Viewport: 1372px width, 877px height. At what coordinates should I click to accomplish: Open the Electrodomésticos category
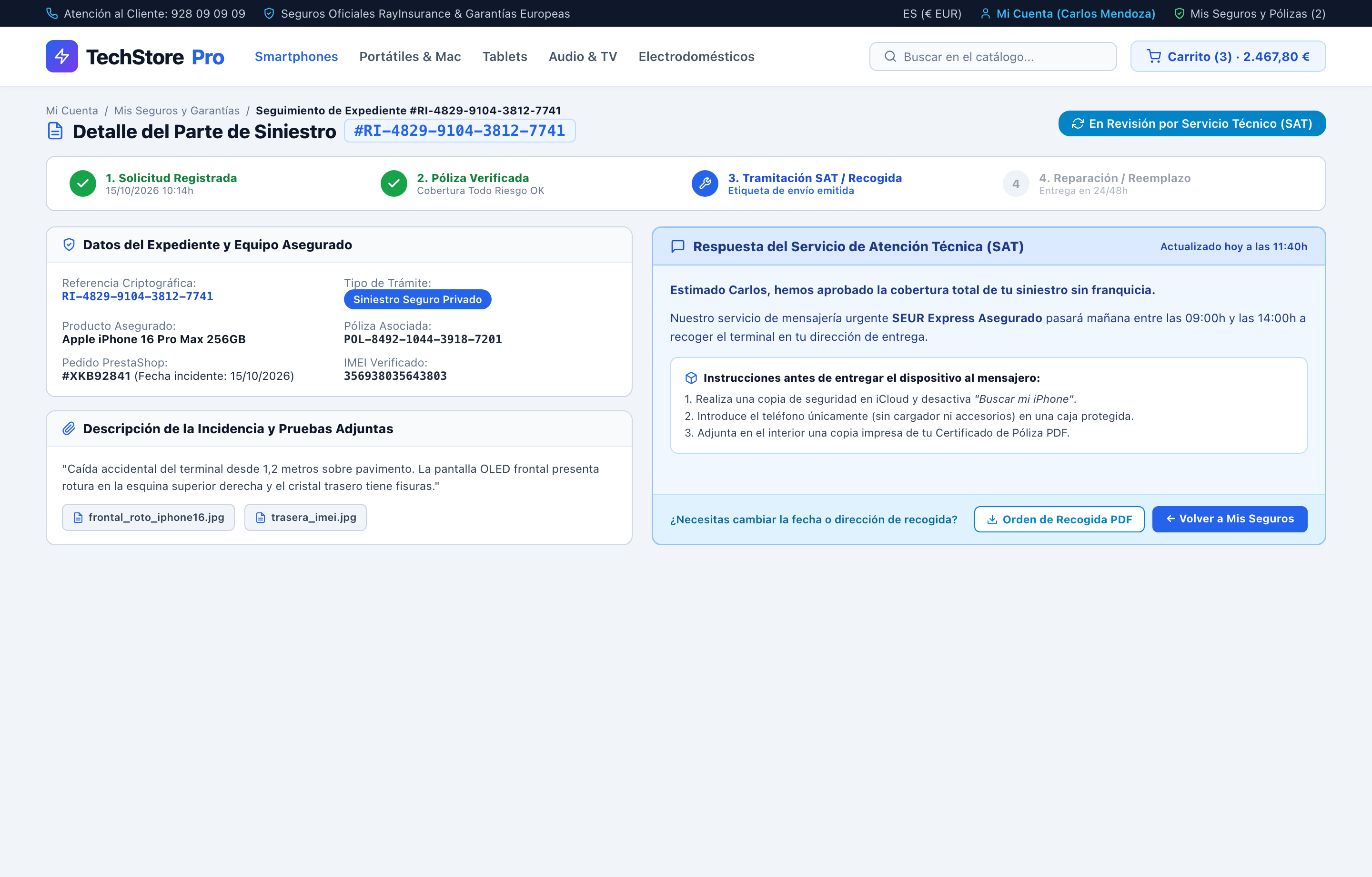pyautogui.click(x=696, y=56)
